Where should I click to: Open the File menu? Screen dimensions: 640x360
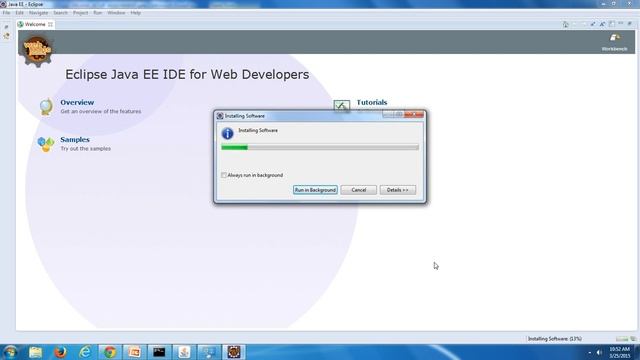pos(7,13)
